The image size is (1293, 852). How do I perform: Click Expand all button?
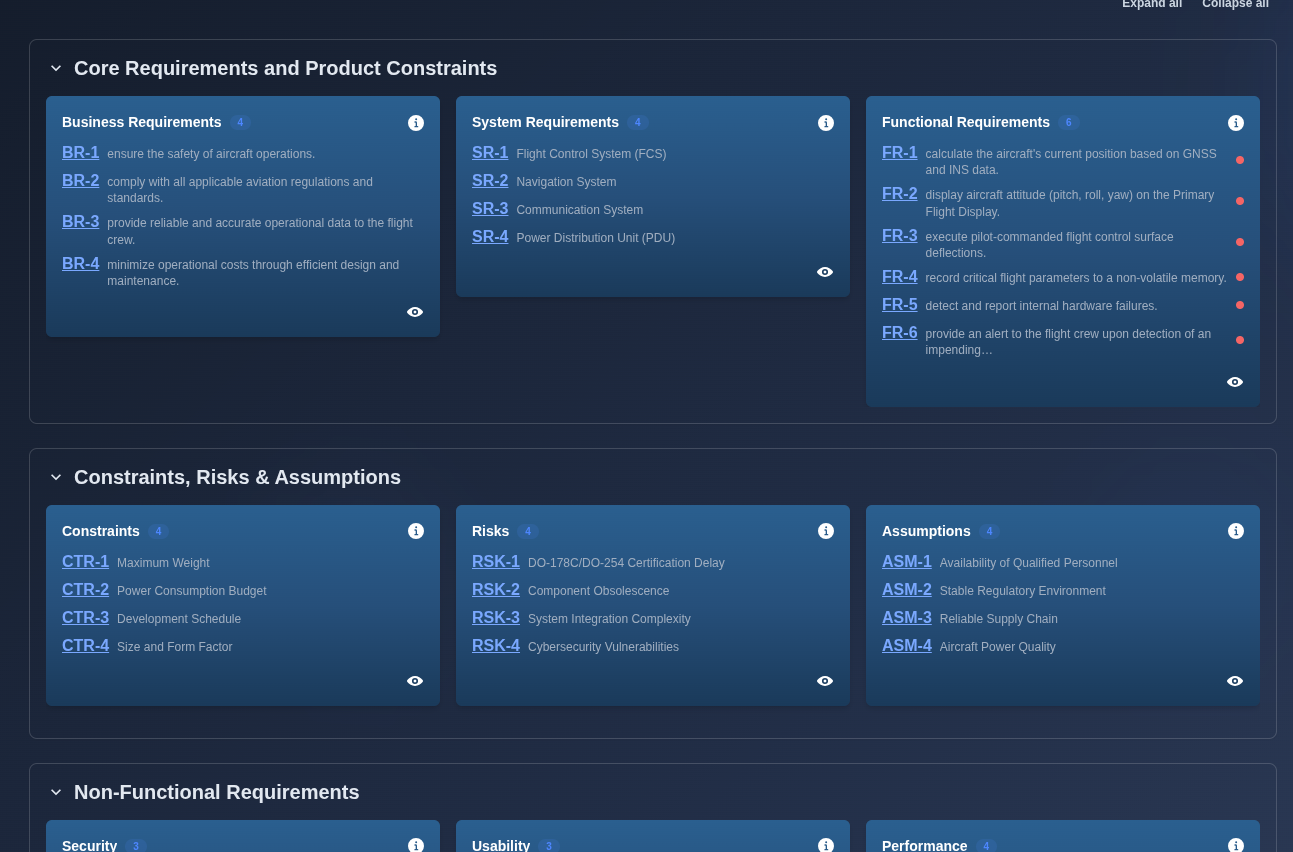tap(1152, 4)
